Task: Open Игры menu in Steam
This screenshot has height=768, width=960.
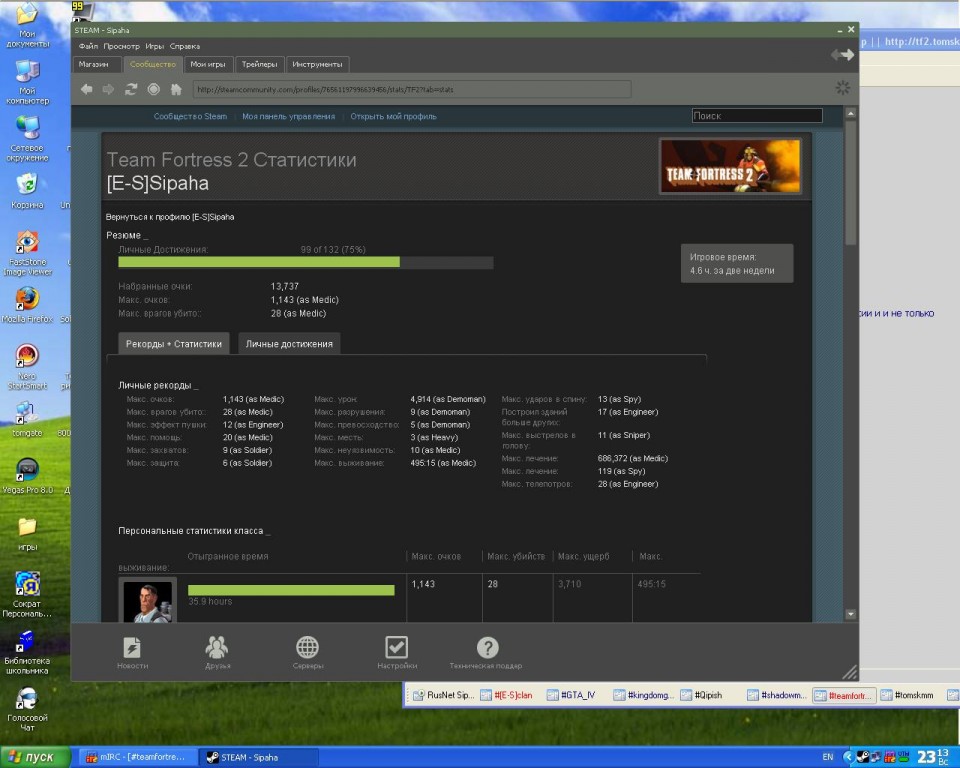Action: click(154, 46)
